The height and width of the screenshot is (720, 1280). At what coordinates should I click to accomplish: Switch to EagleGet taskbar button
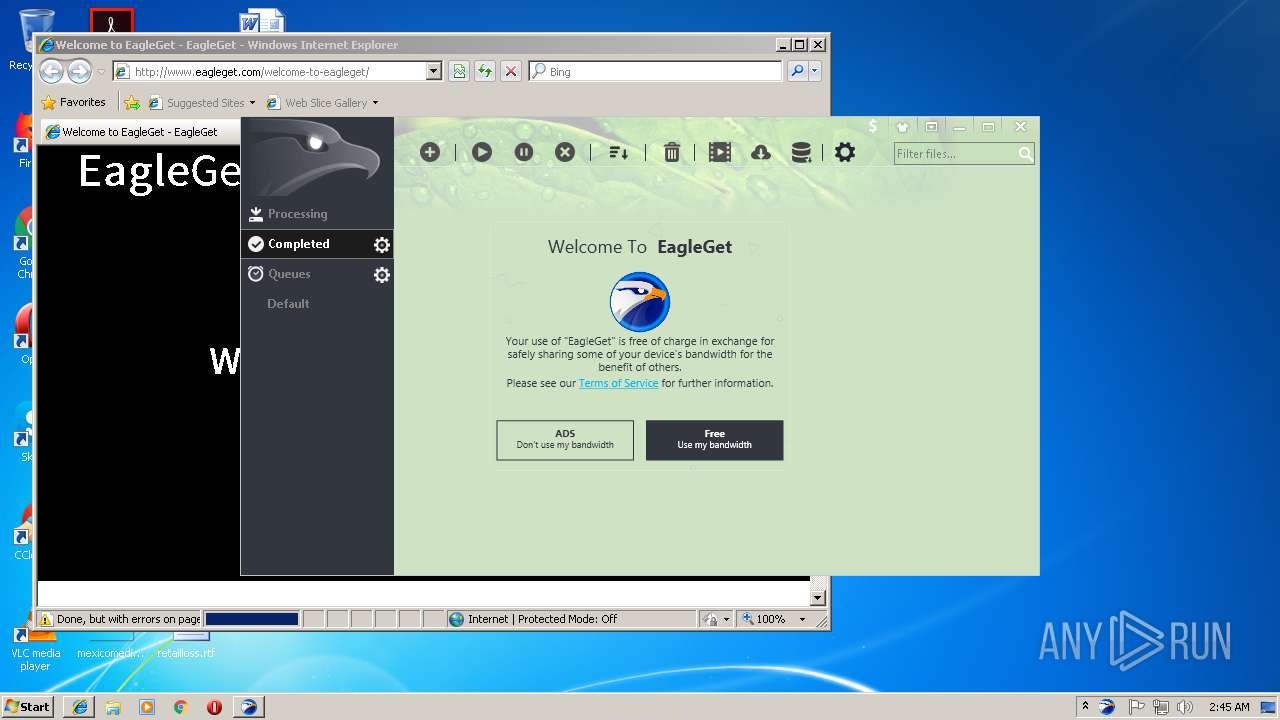(249, 706)
